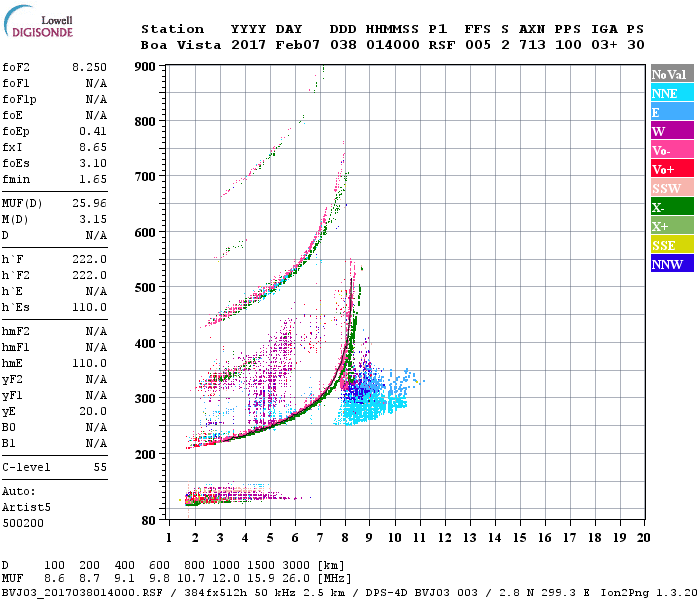Select the NNE cyan legend swatch

click(x=672, y=93)
